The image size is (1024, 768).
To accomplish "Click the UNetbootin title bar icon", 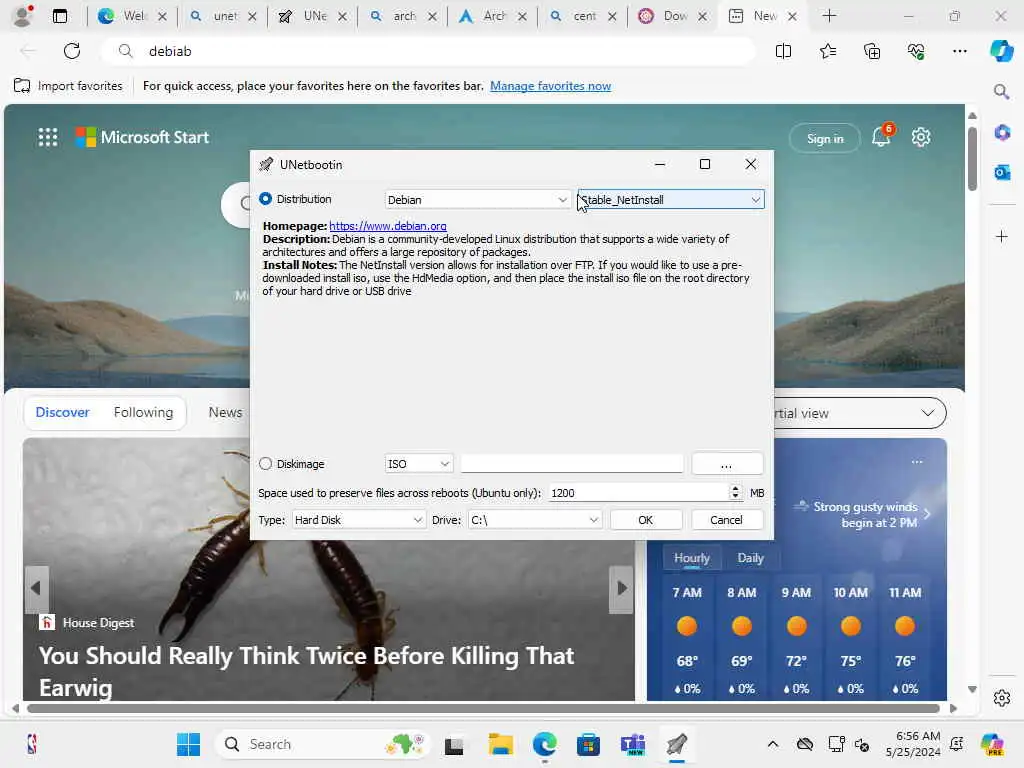I will pyautogui.click(x=266, y=165).
